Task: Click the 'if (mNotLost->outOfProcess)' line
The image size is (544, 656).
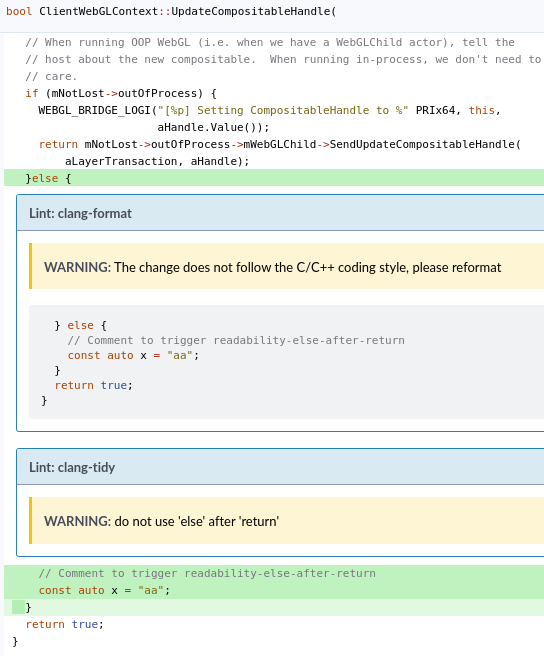Action: click(x=121, y=93)
